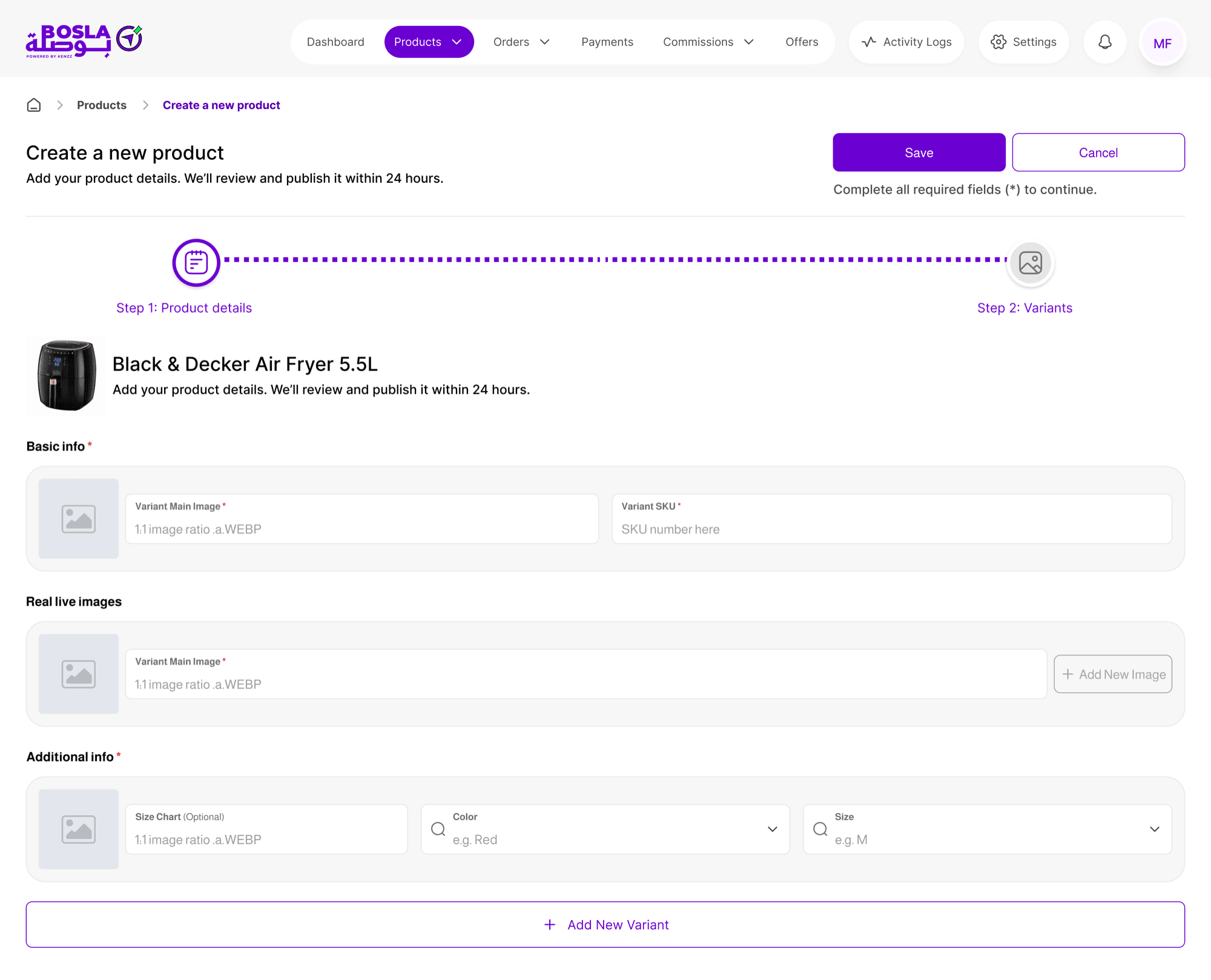Click the Bosla logo
The width and height of the screenshot is (1211, 980).
pos(84,41)
